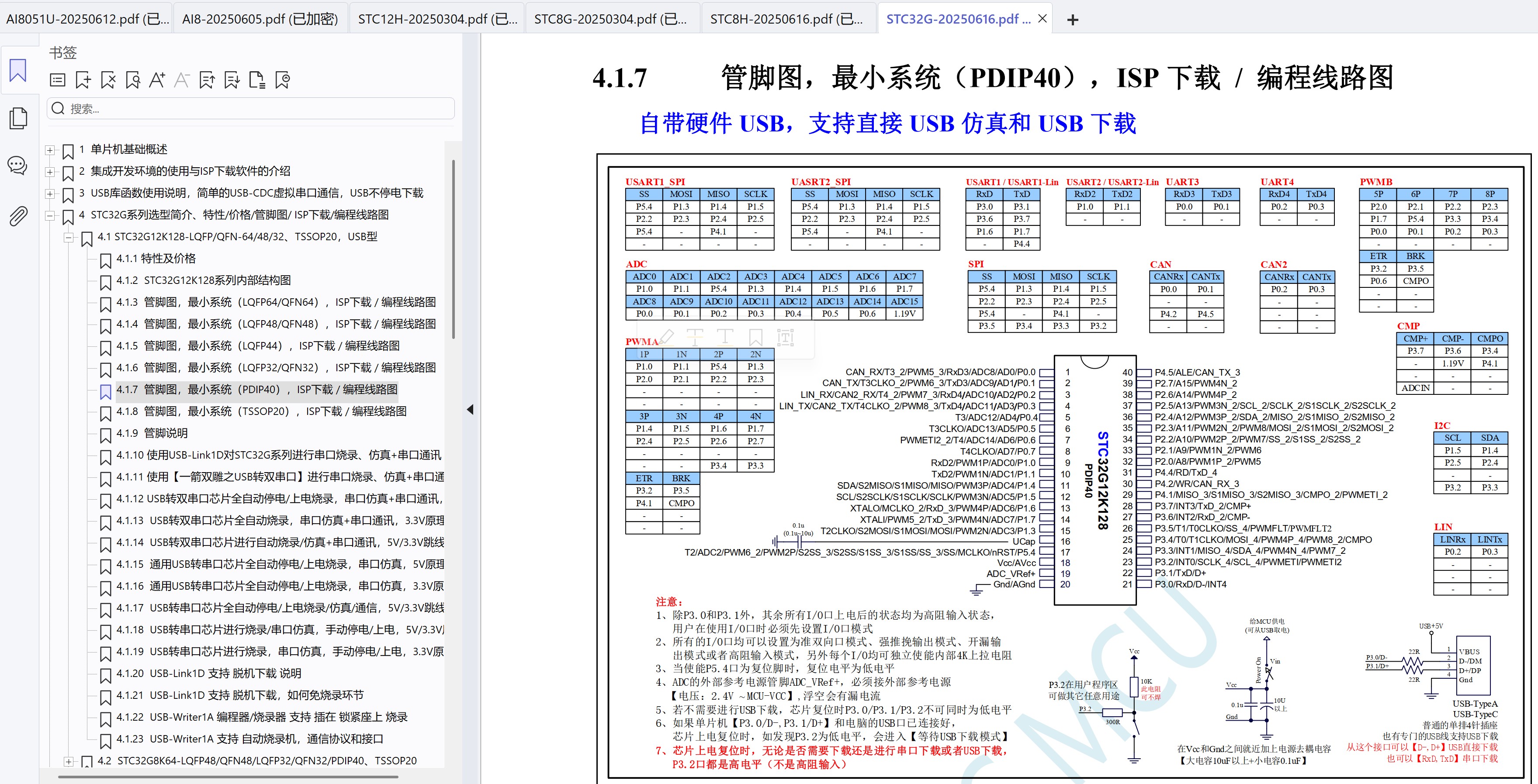Click the floating toolbar bookmark icon
The image size is (1538, 784).
click(x=756, y=337)
